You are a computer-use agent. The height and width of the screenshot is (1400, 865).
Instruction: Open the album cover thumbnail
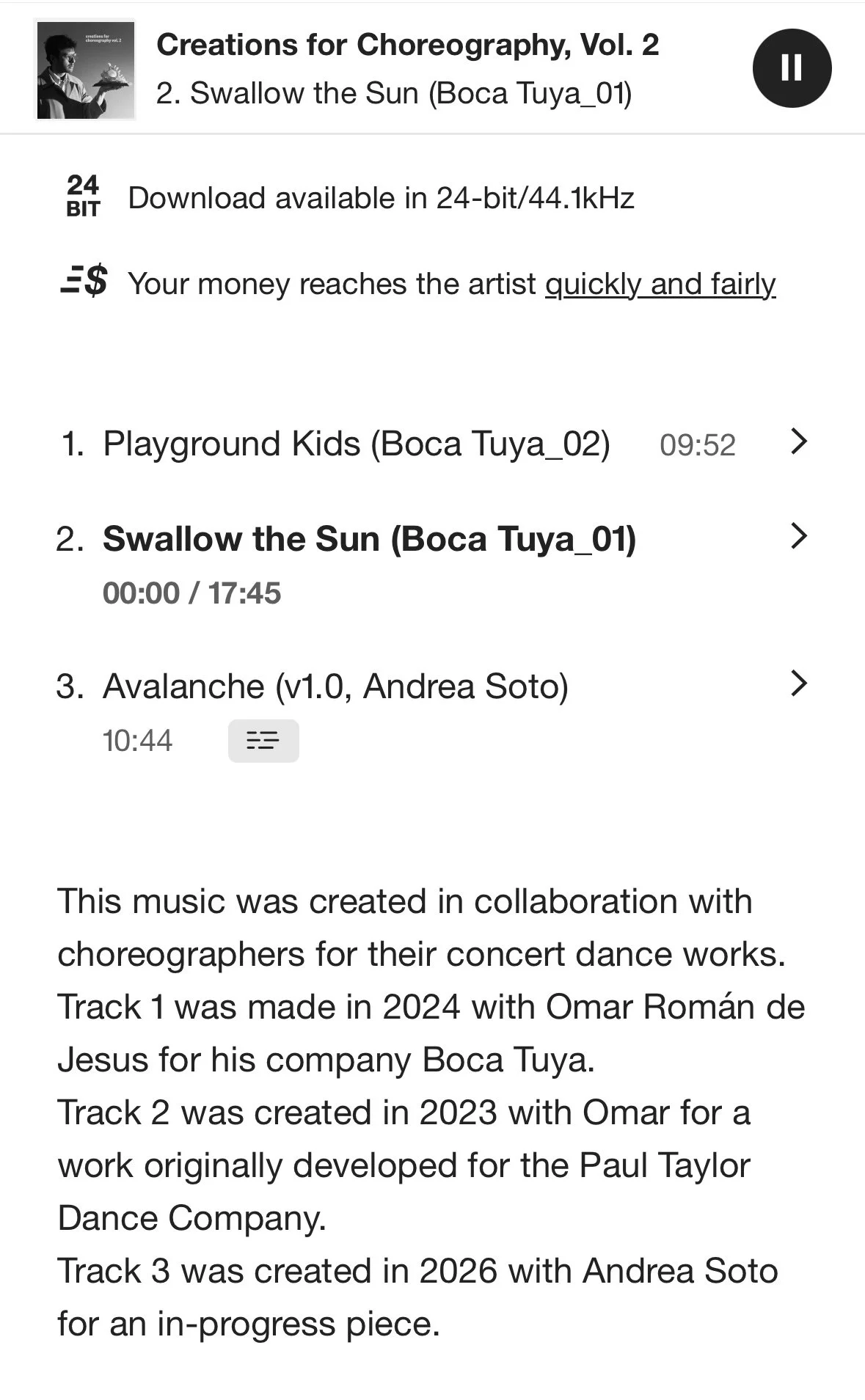tap(85, 70)
